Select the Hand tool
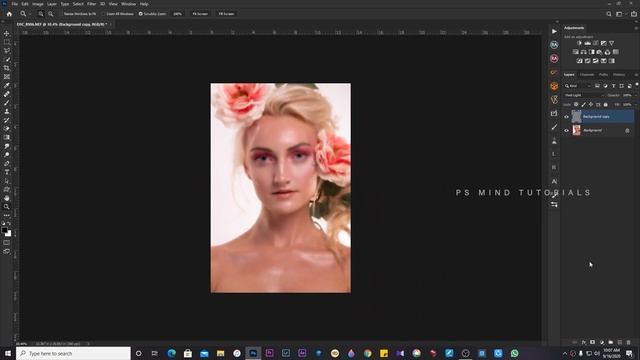This screenshot has width=640, height=360. tap(7, 198)
